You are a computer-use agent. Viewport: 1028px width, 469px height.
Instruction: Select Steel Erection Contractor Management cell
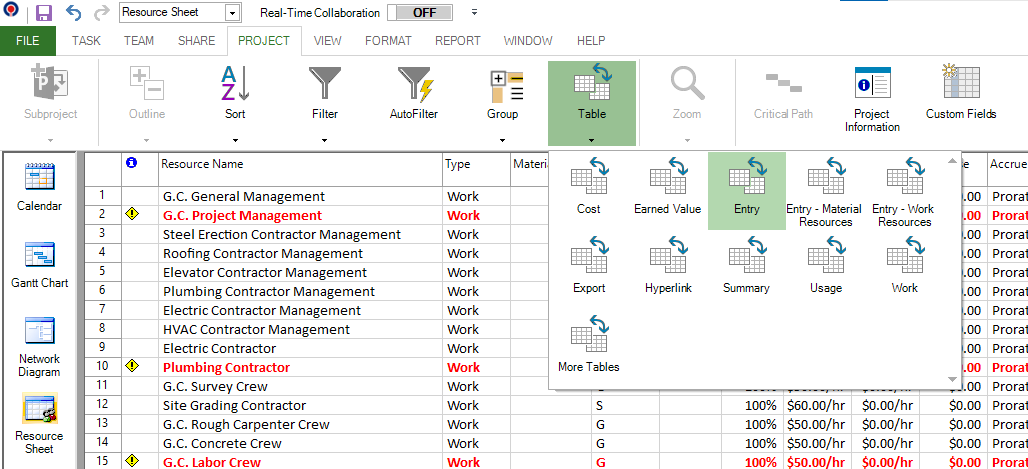click(300, 234)
